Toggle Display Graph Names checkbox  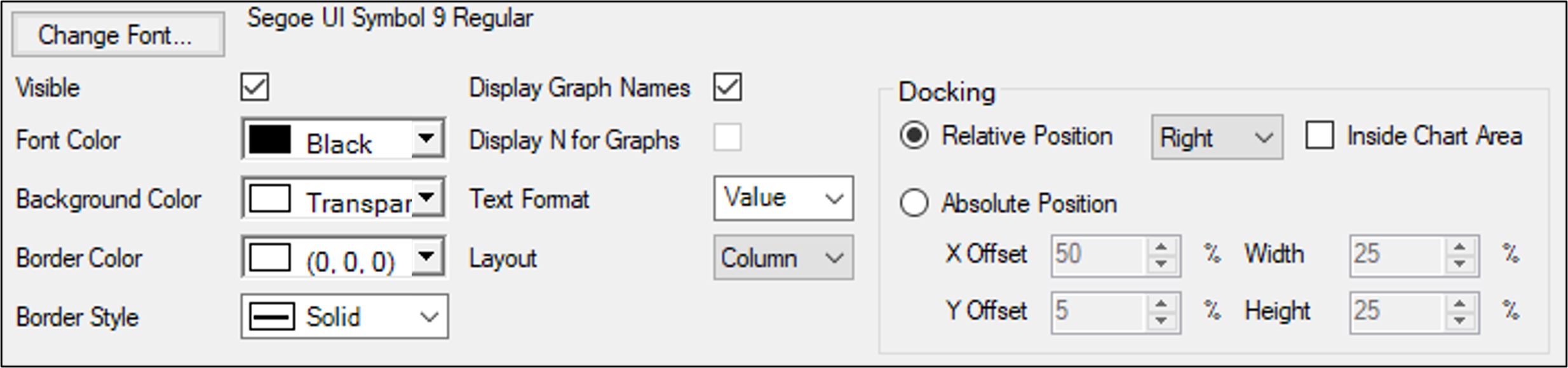click(x=727, y=87)
